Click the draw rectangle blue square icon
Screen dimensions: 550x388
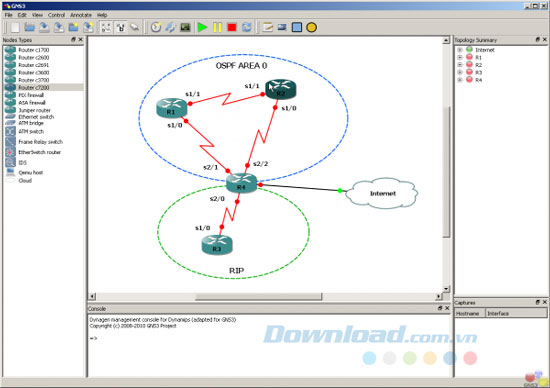point(297,27)
